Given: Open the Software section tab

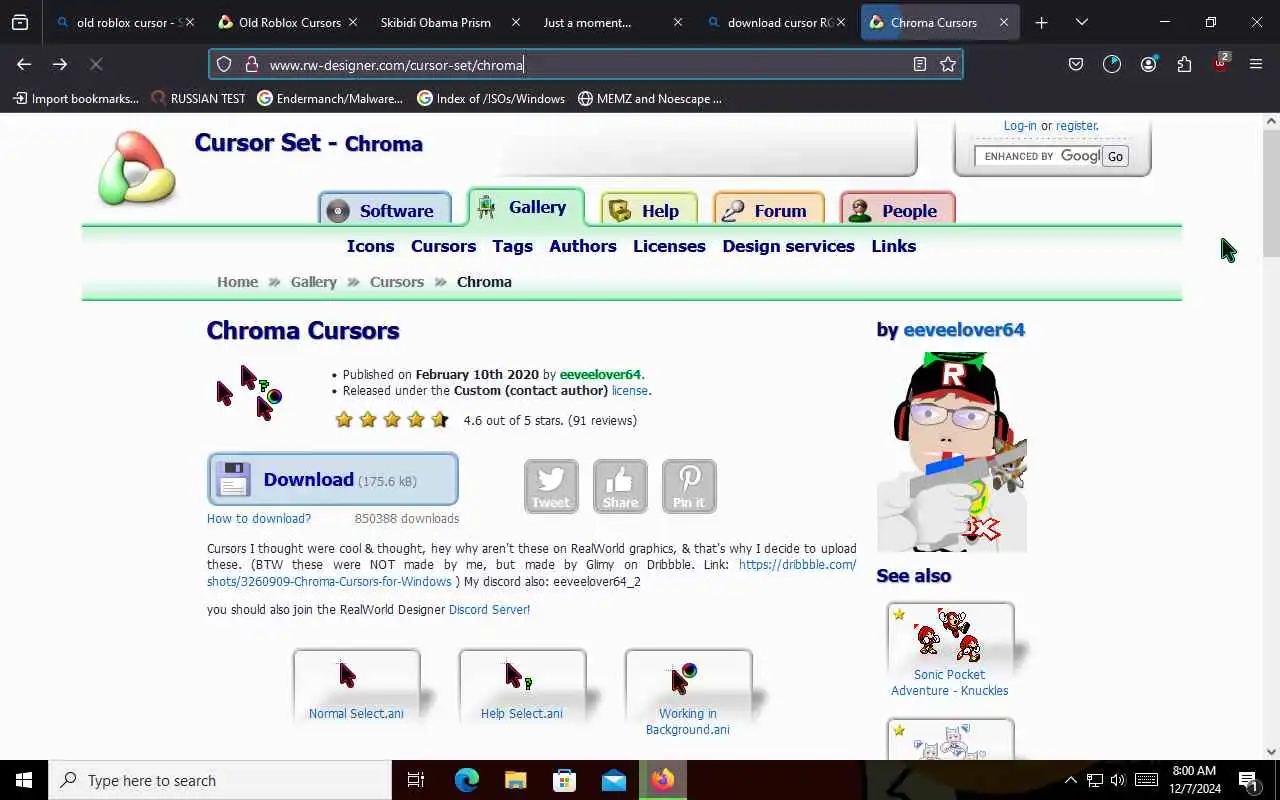Looking at the screenshot, I should point(385,210).
